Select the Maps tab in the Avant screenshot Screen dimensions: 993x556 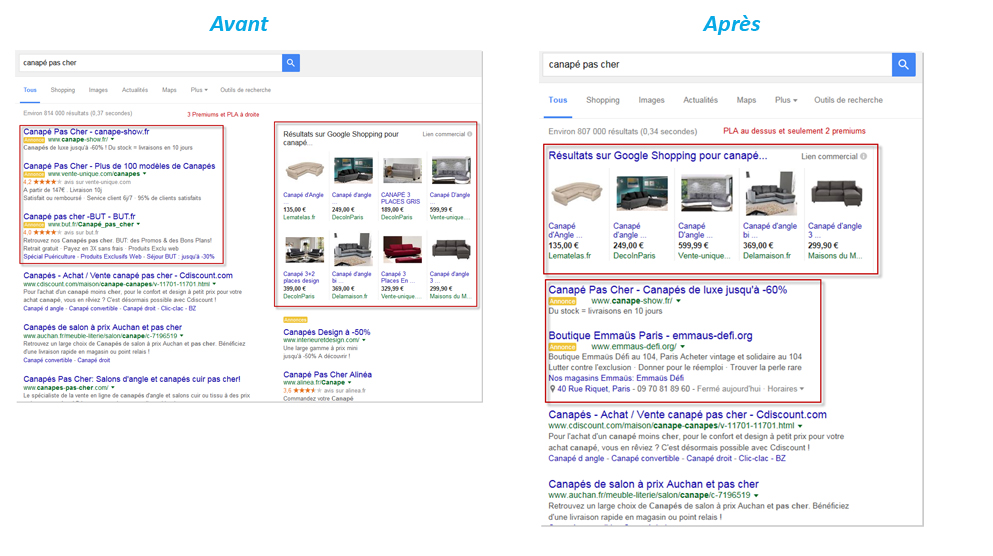pyautogui.click(x=169, y=90)
